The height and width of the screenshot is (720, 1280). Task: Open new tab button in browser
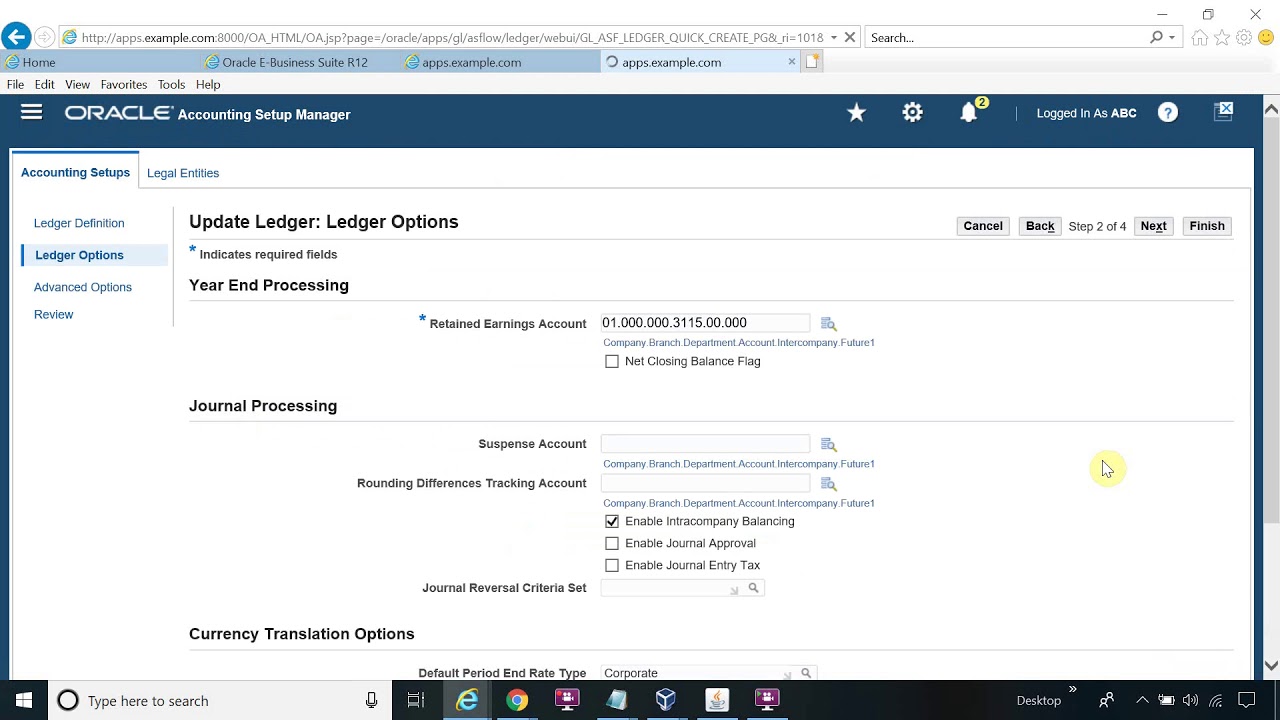tap(812, 62)
